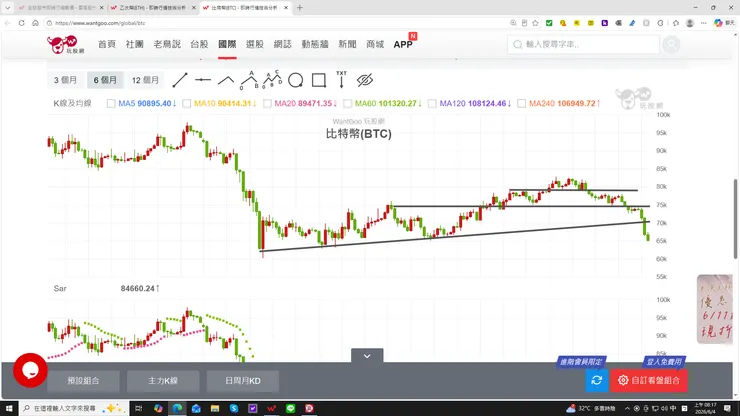Select the circle drawing tool

click(x=295, y=80)
